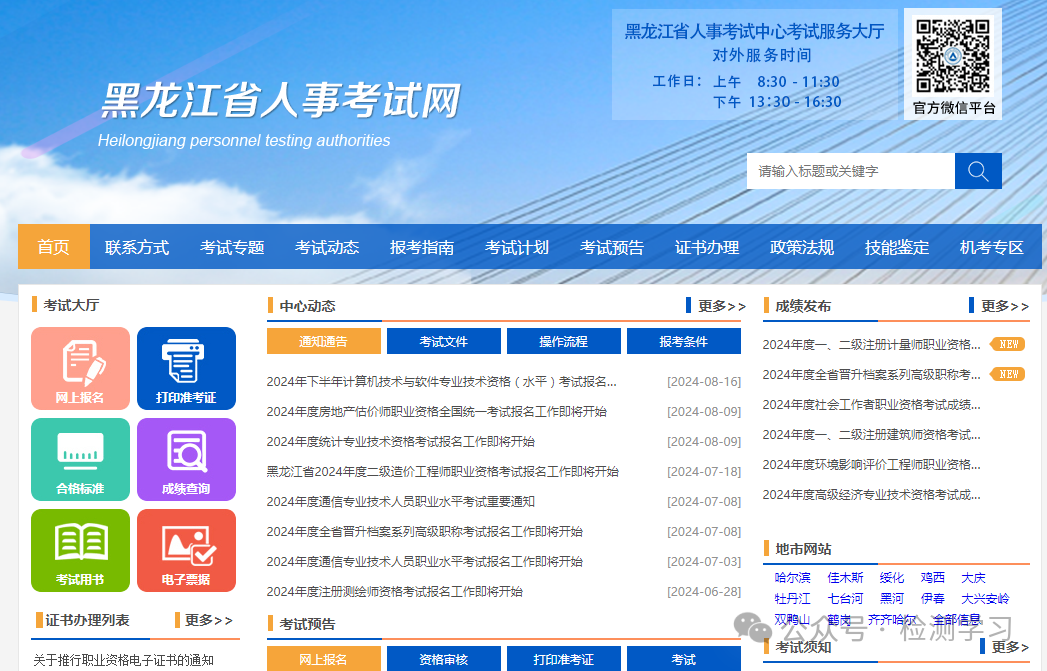Select 政策法规 from the navigation bar

pyautogui.click(x=801, y=247)
